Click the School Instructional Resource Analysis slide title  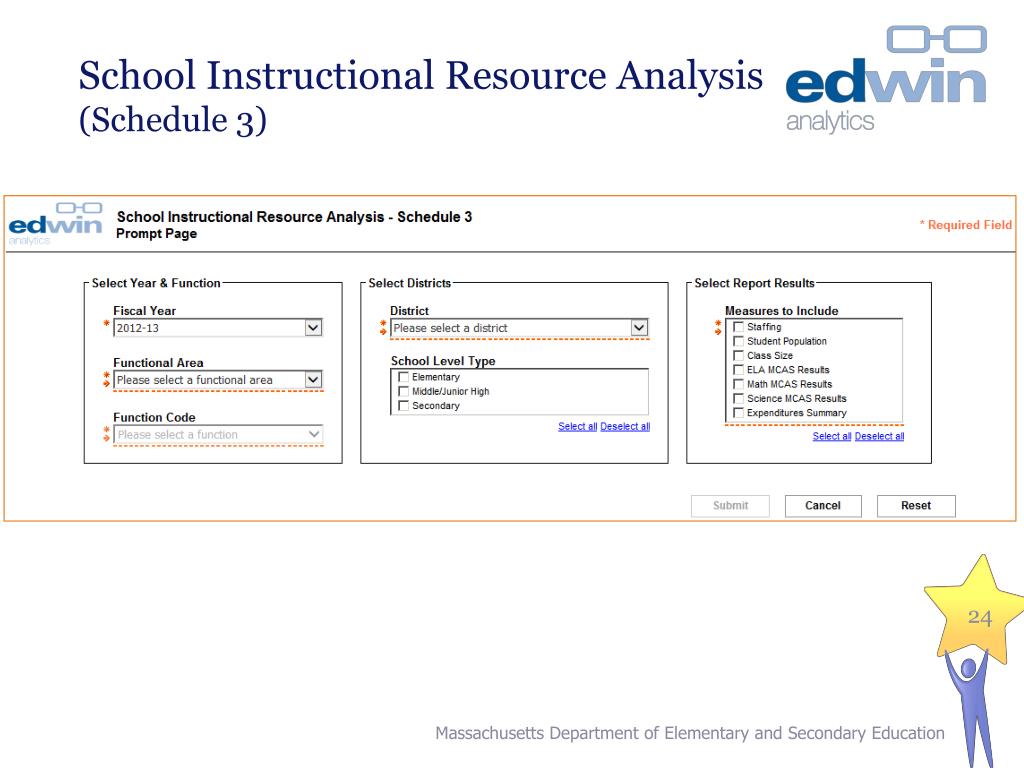click(421, 75)
